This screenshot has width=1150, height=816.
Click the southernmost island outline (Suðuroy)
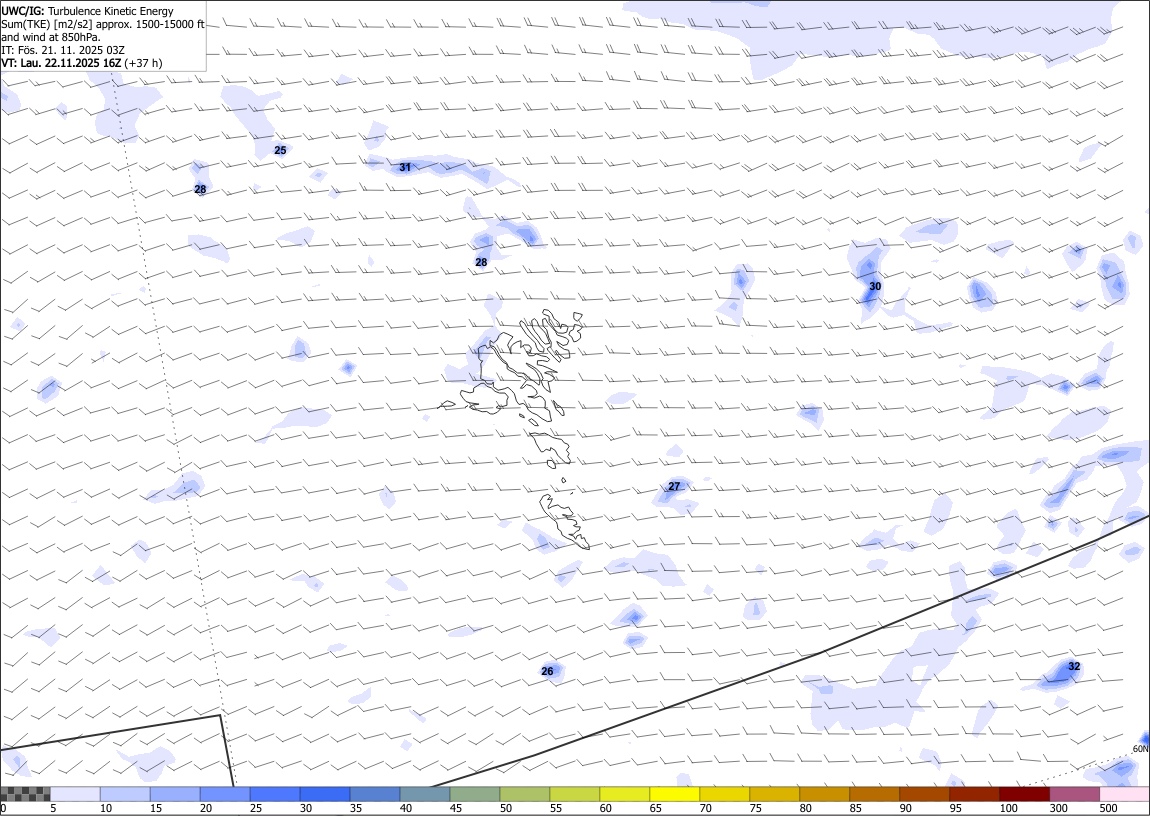click(x=565, y=521)
